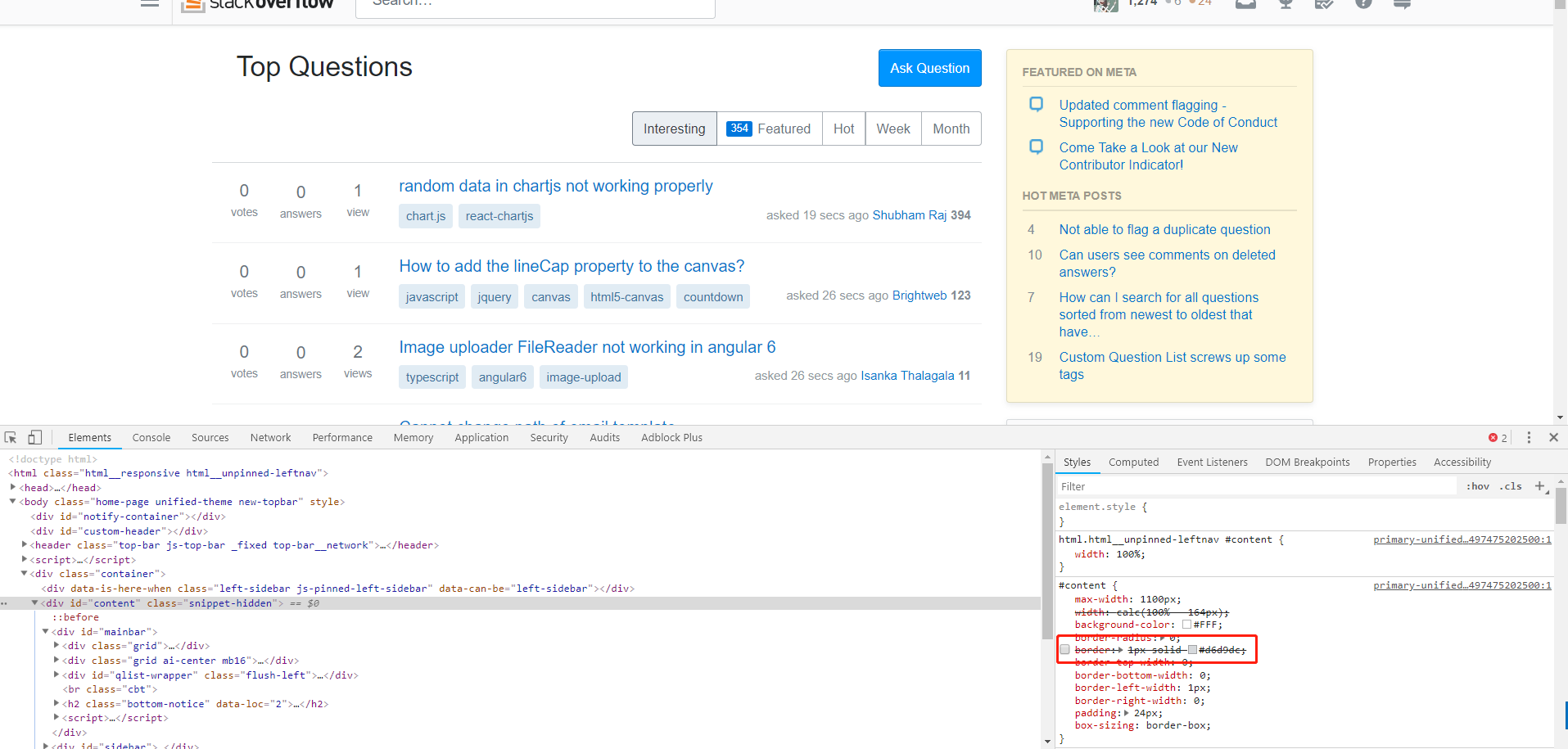Expand the head node in DOM tree
Image resolution: width=1568 pixels, height=749 pixels.
coord(13,487)
